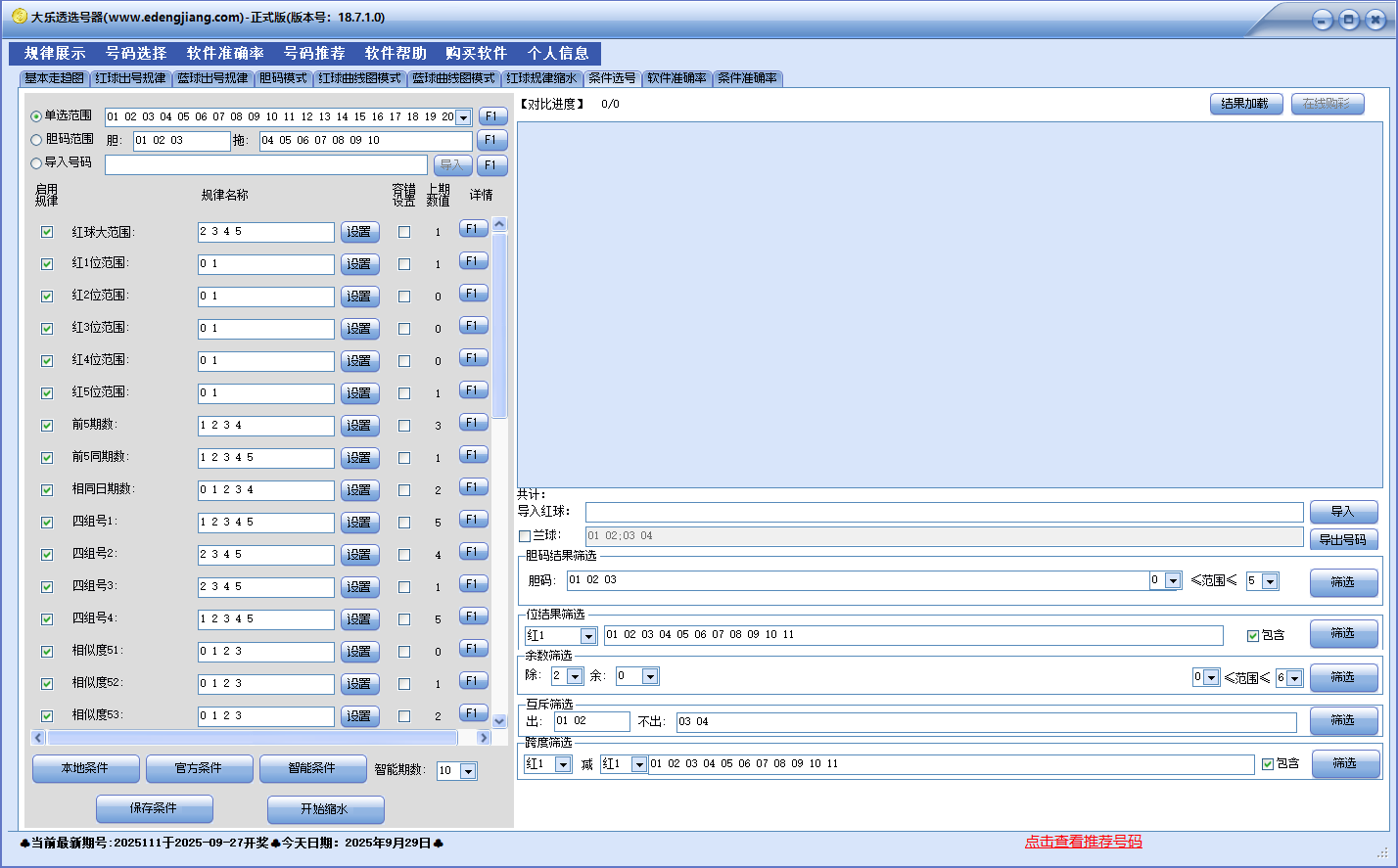
Task: Click the F1 icon for 导入号码 row
Action: (x=492, y=165)
